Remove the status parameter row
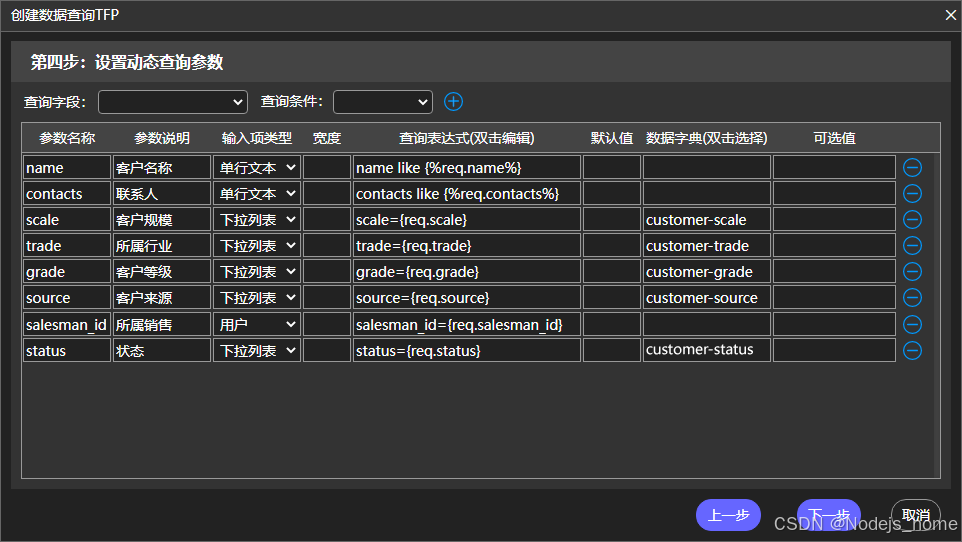 912,350
